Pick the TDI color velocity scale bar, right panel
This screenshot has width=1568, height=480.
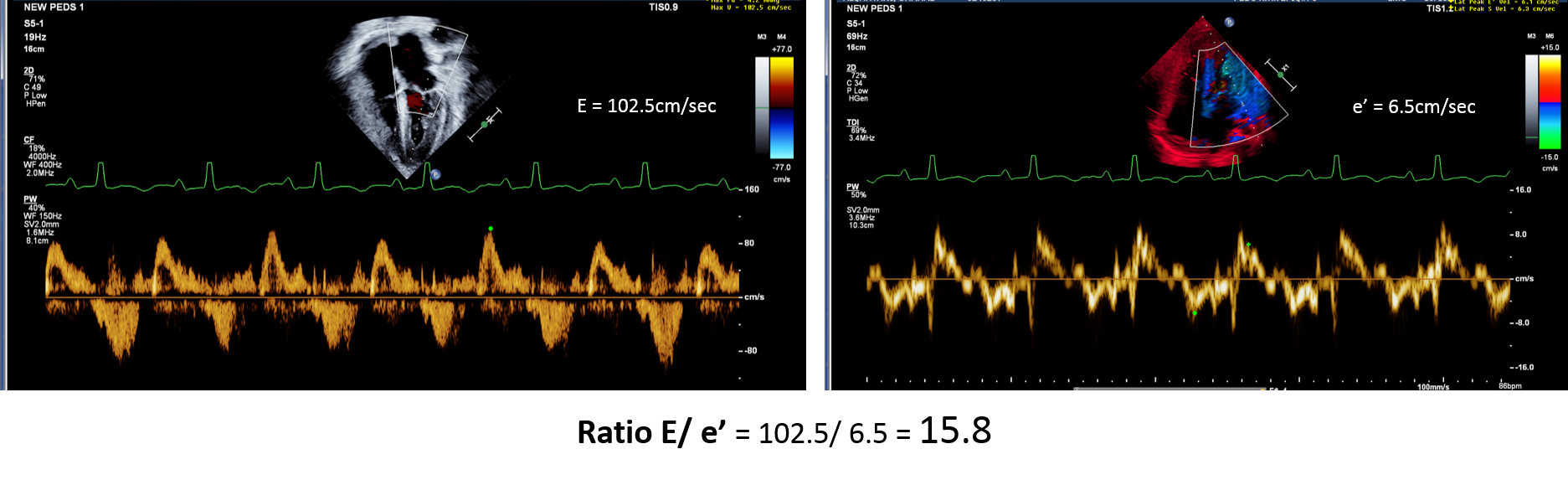tap(1550, 102)
